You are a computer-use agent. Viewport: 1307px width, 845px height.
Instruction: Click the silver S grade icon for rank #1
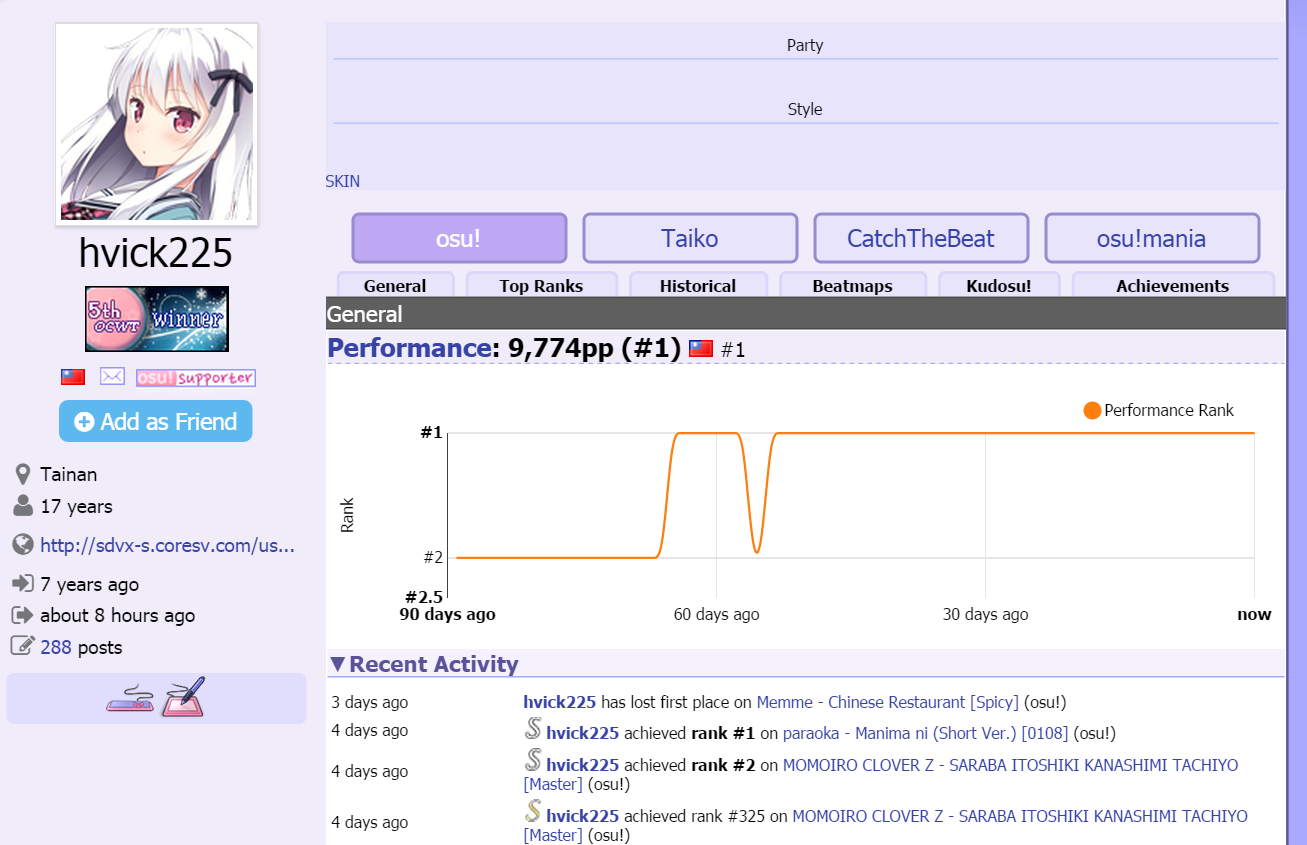coord(533,730)
